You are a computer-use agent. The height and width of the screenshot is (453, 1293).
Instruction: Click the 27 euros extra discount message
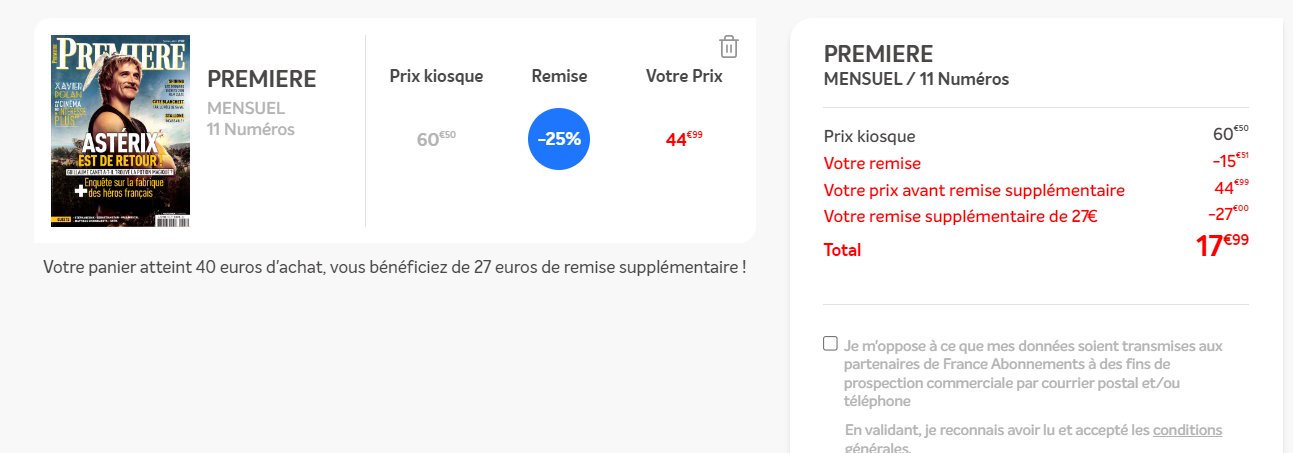395,268
